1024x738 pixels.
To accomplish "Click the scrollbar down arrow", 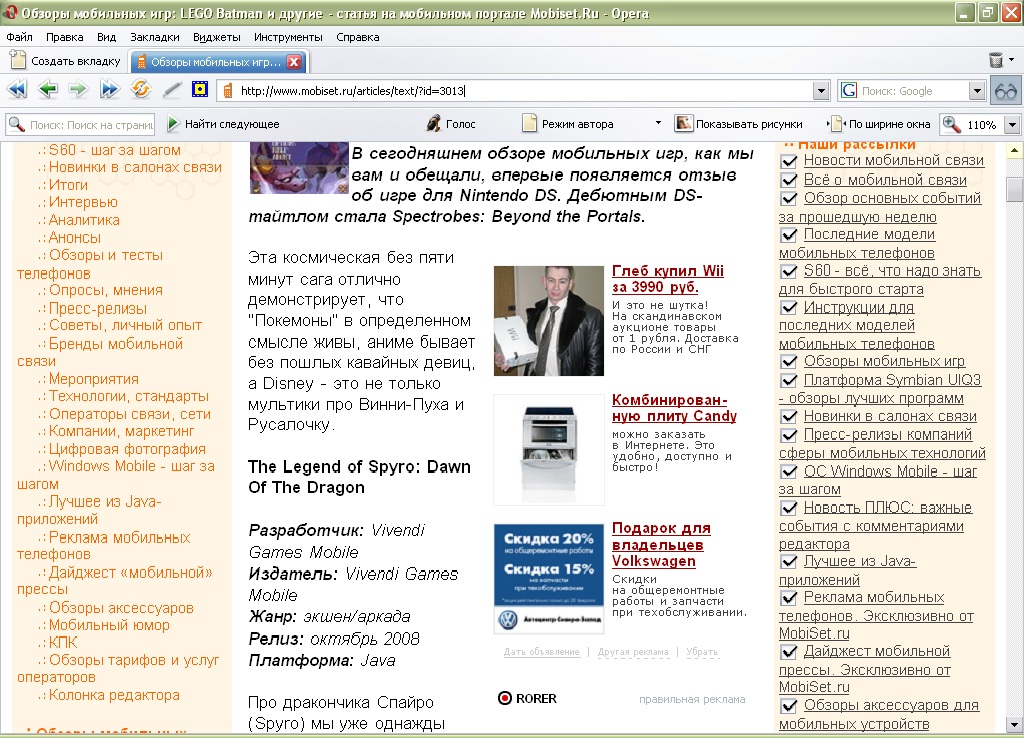I will 1014,724.
